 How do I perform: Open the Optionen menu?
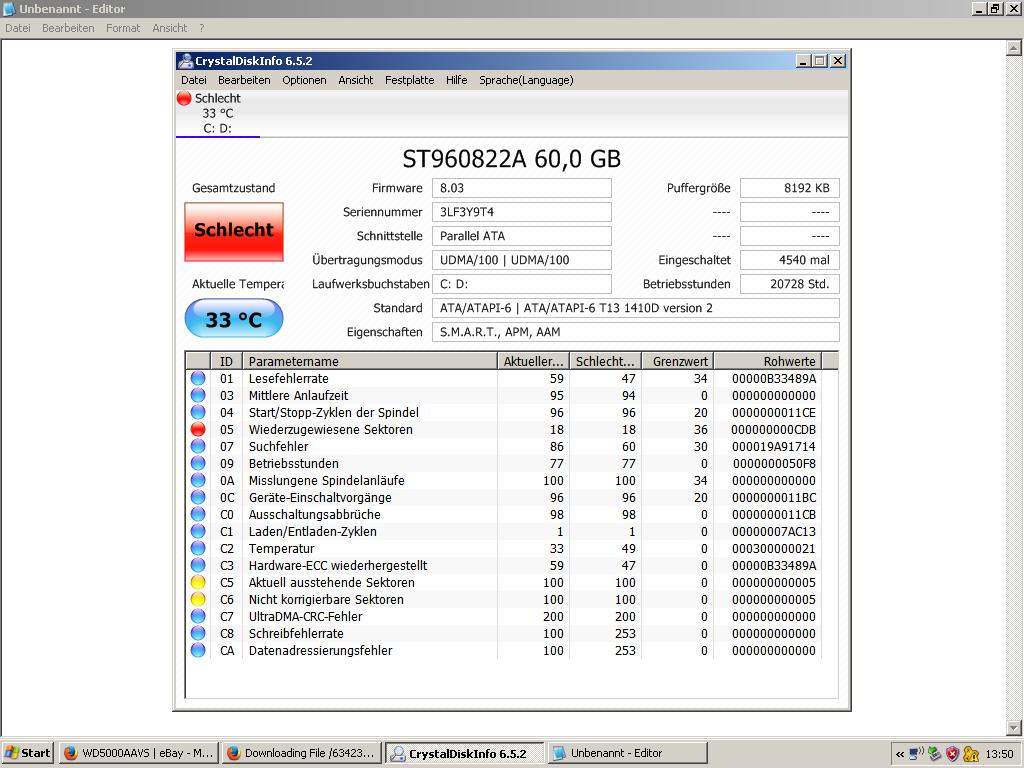(x=304, y=80)
